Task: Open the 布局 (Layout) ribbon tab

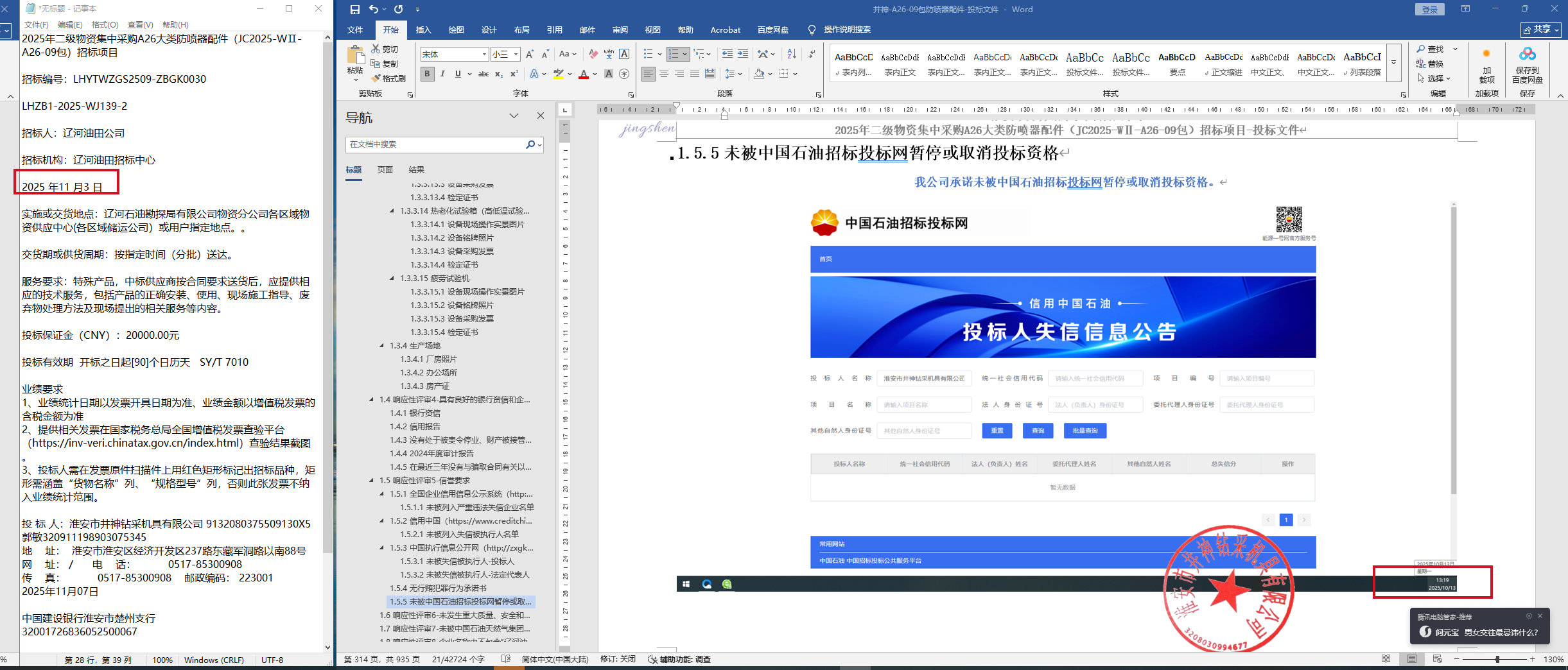Action: coord(522,30)
